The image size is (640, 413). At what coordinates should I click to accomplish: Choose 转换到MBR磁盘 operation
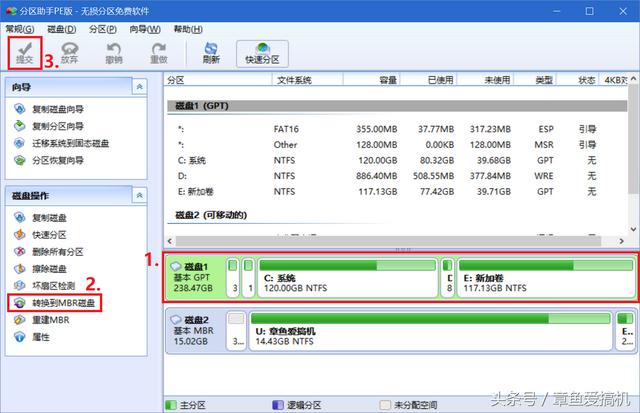[x=64, y=303]
